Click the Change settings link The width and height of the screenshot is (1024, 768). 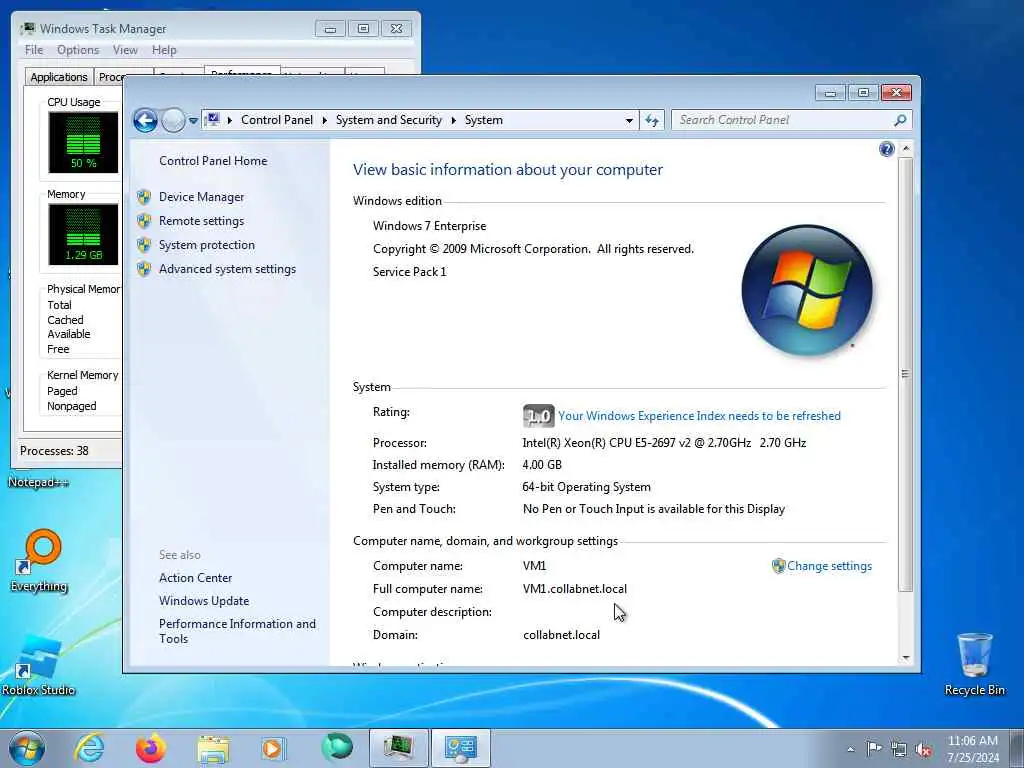(829, 566)
